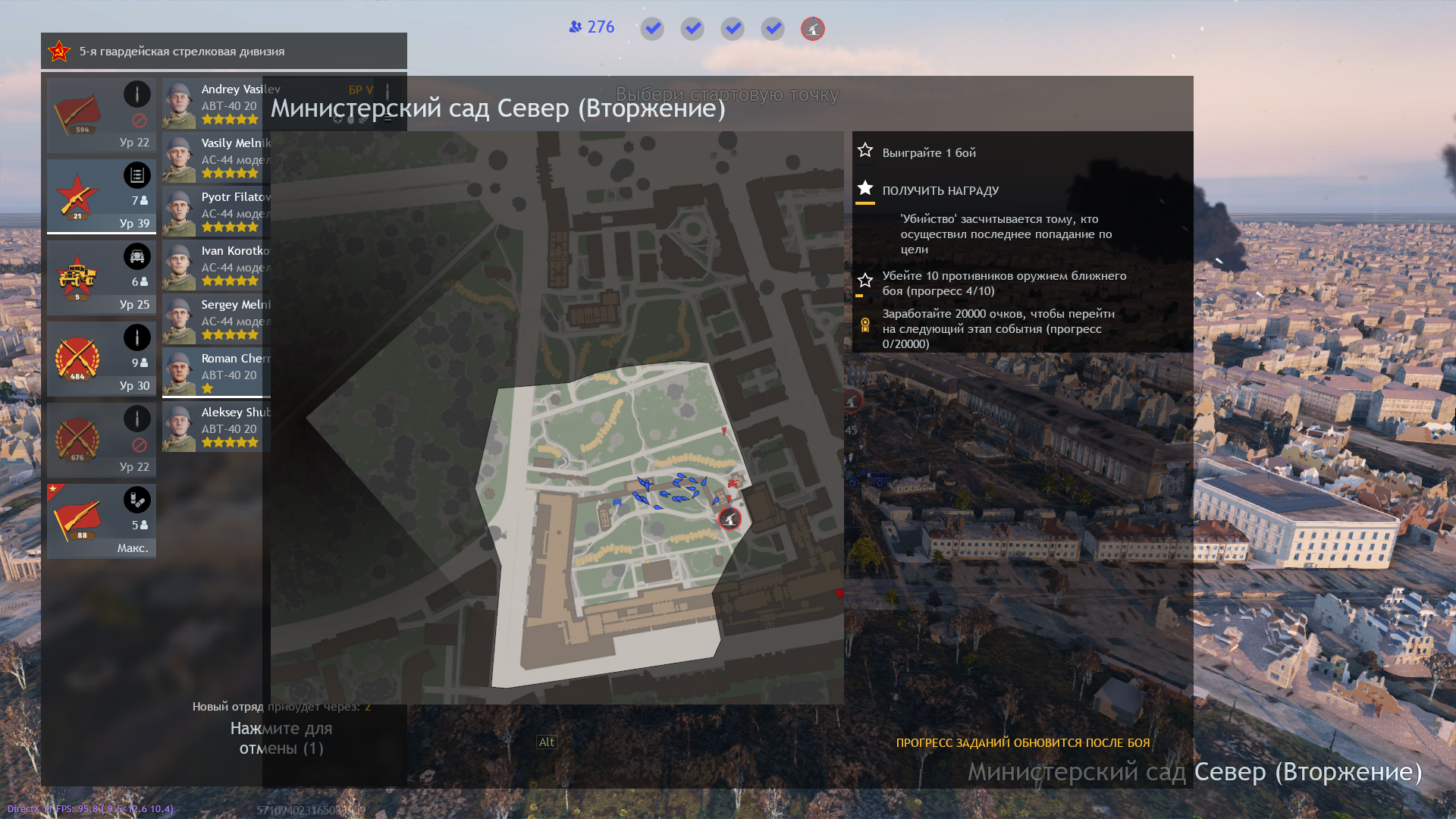Click the player count icon showing 276

click(576, 27)
